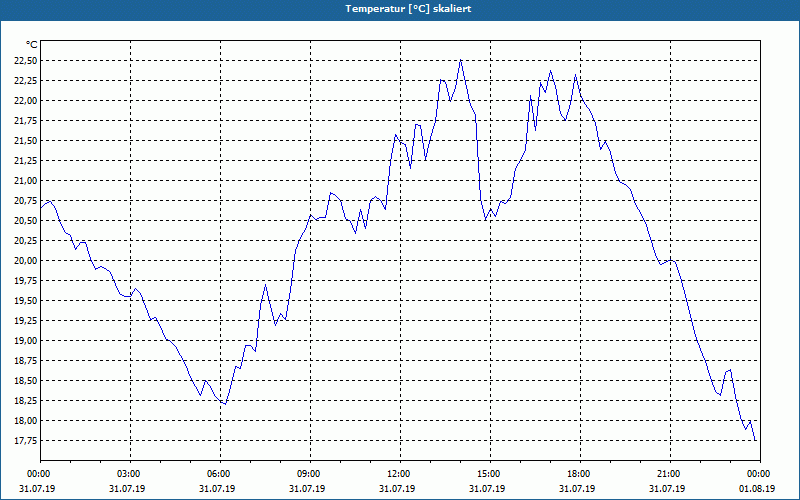Select the 31.07.19 date beneath 06:00
The height and width of the screenshot is (500, 800).
(217, 489)
